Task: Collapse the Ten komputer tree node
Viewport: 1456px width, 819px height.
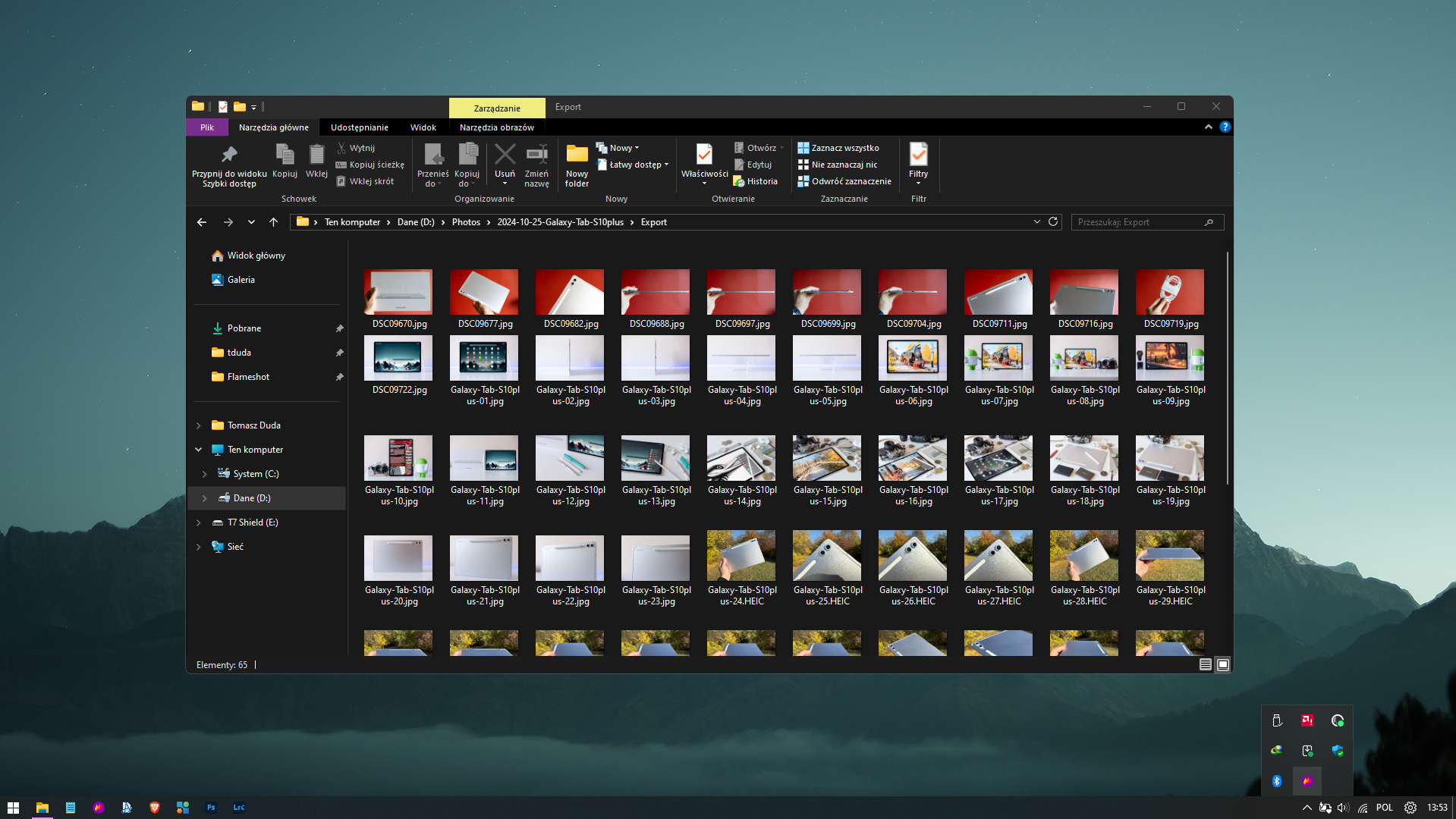Action: point(199,450)
